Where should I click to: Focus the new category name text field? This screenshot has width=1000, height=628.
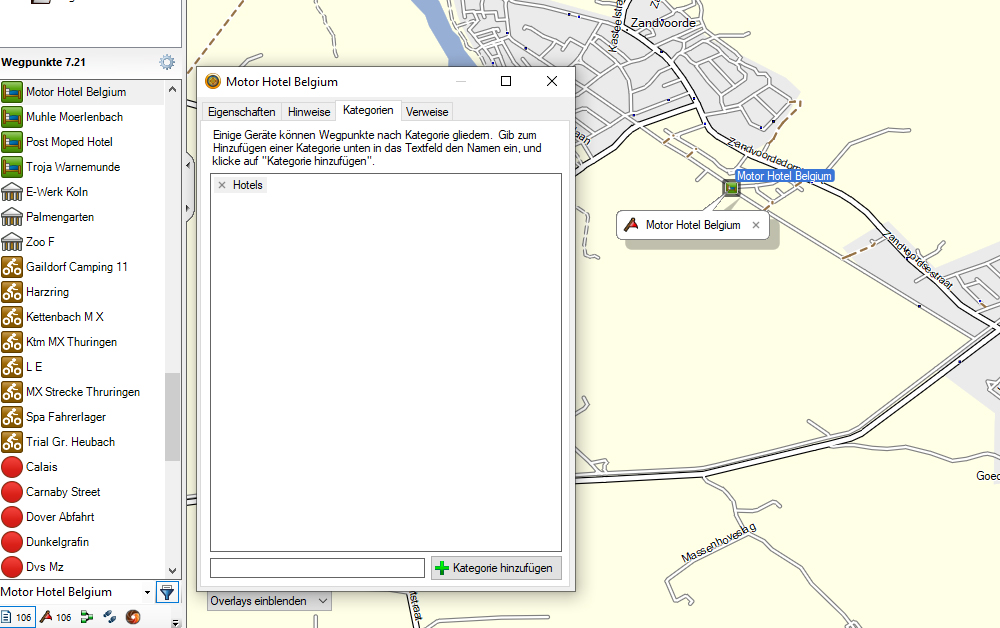tap(317, 568)
